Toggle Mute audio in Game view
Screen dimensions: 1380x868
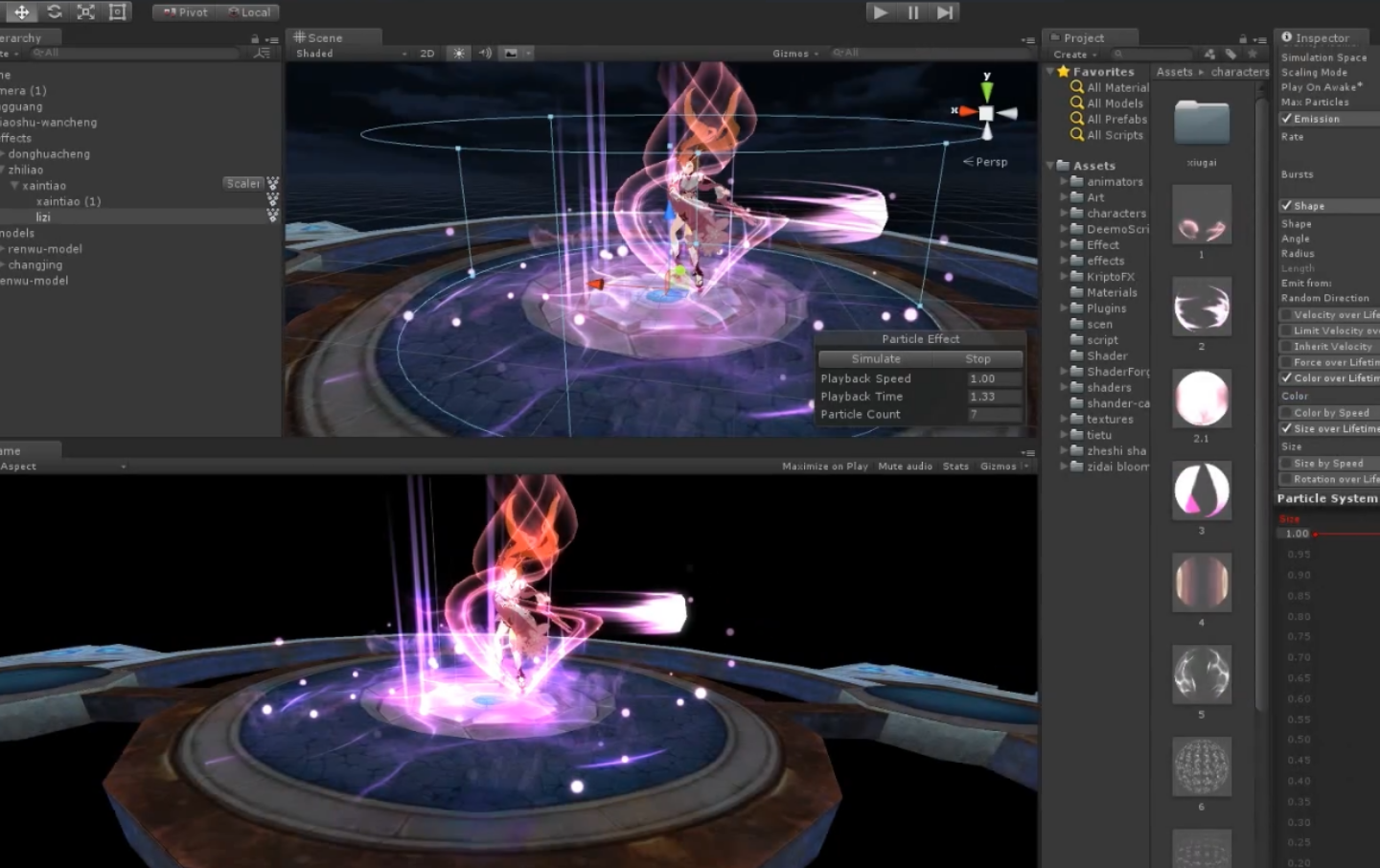[906, 467]
